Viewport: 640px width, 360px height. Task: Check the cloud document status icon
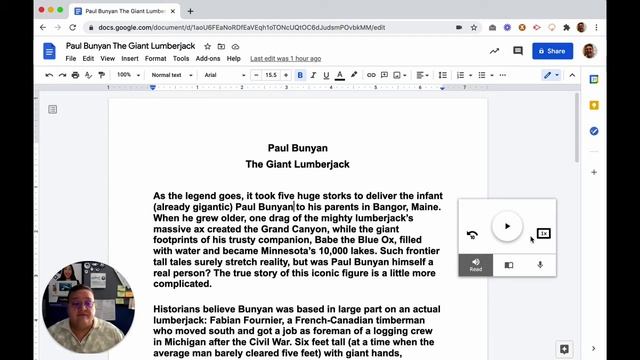pos(235,47)
